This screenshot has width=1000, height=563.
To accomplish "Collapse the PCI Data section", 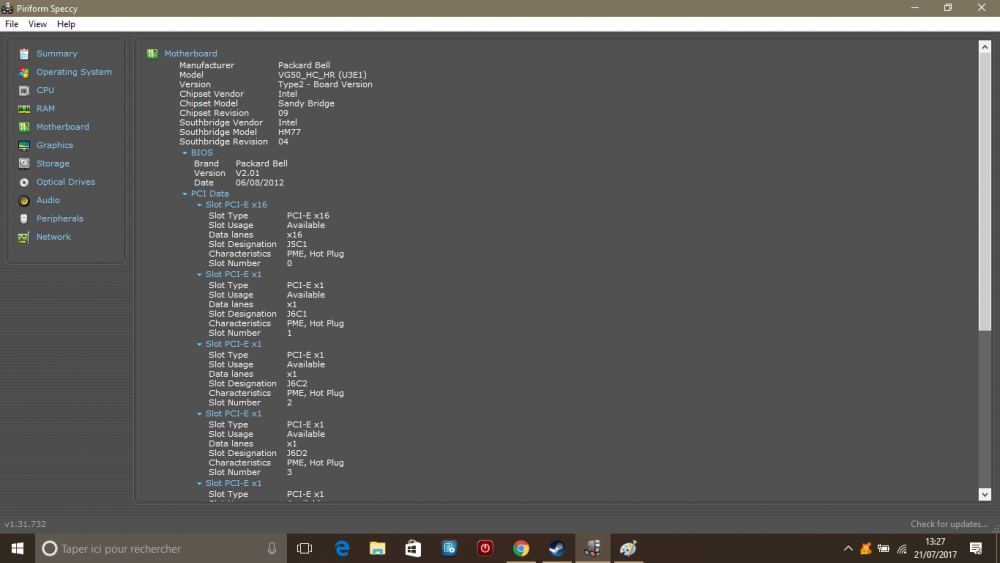I will click(185, 194).
